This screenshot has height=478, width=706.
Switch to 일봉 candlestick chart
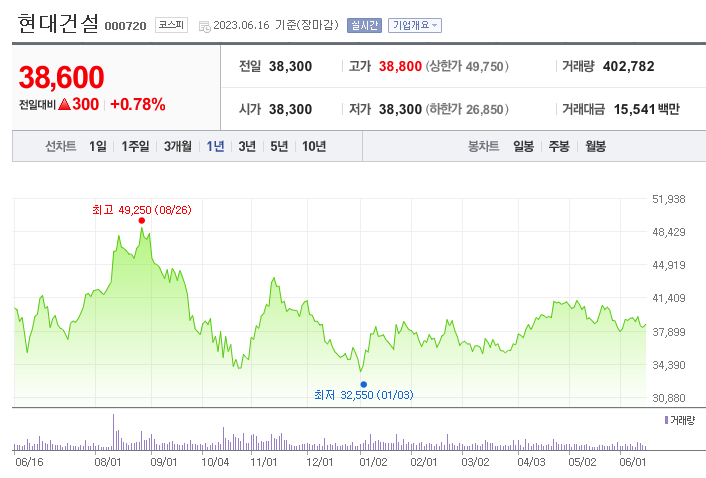[x=523, y=146]
